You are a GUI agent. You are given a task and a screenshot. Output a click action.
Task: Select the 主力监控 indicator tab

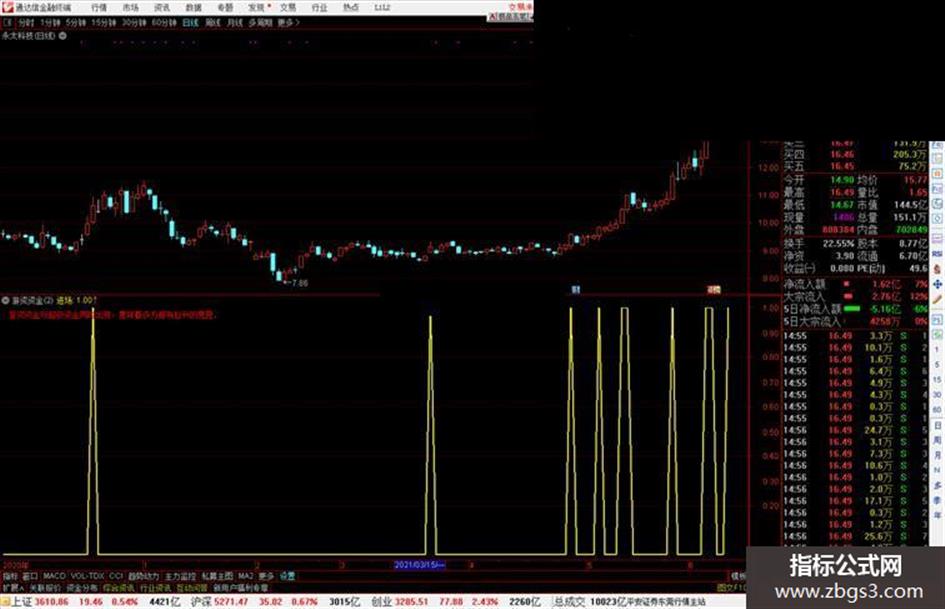coord(181,576)
